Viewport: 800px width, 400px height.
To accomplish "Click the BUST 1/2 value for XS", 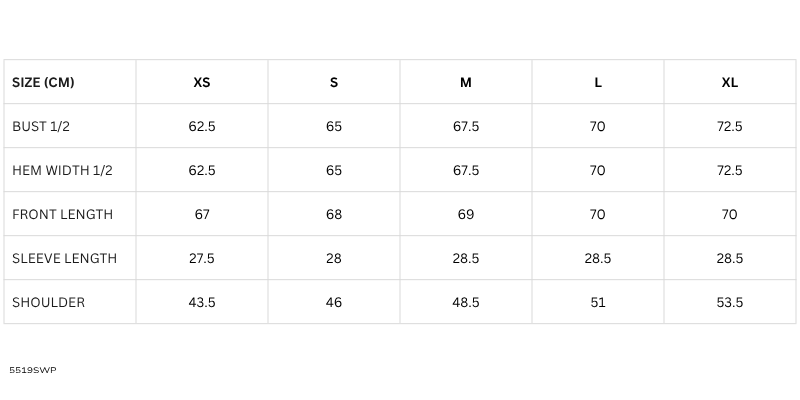I will point(202,126).
